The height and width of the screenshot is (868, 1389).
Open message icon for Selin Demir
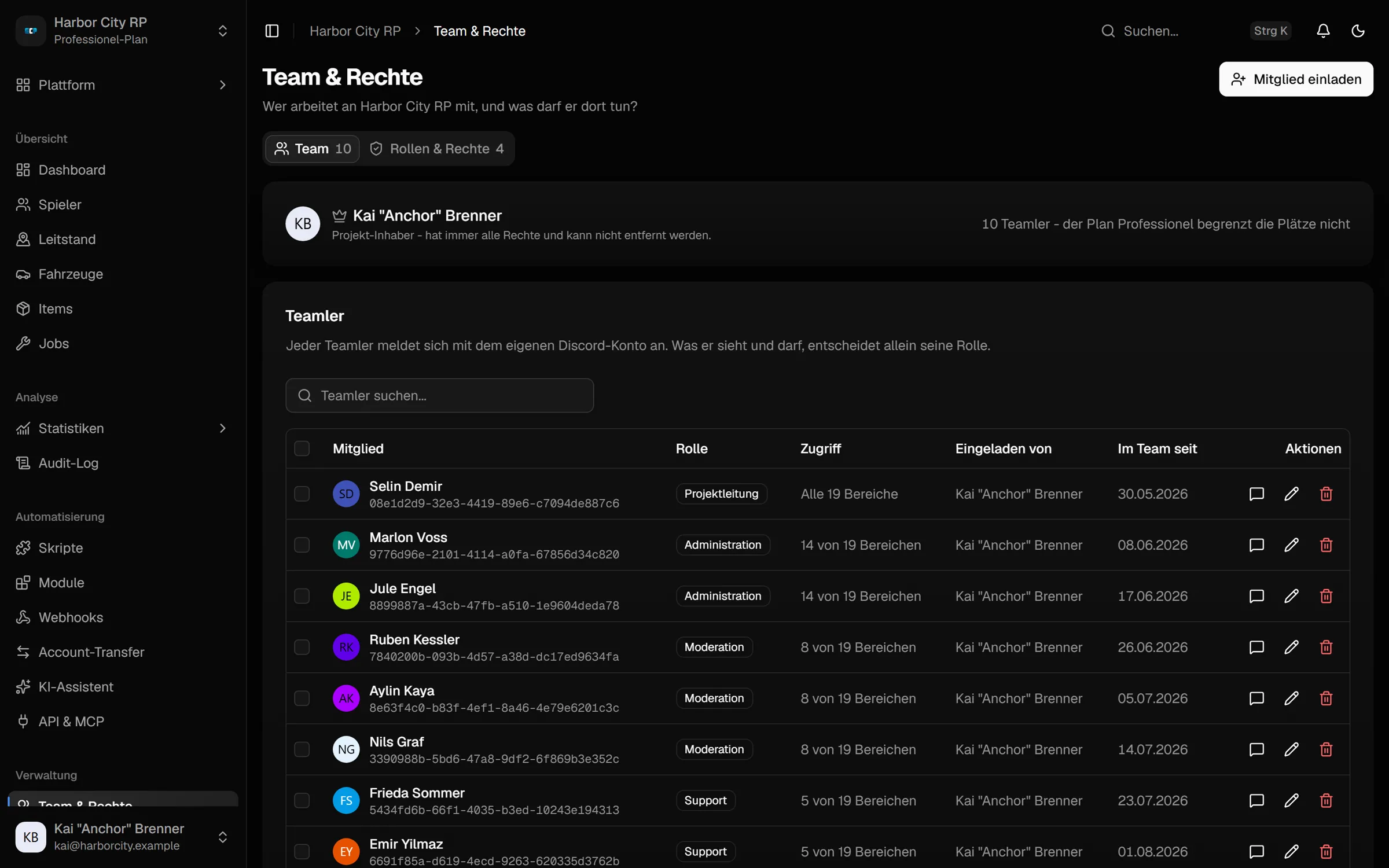click(1256, 494)
